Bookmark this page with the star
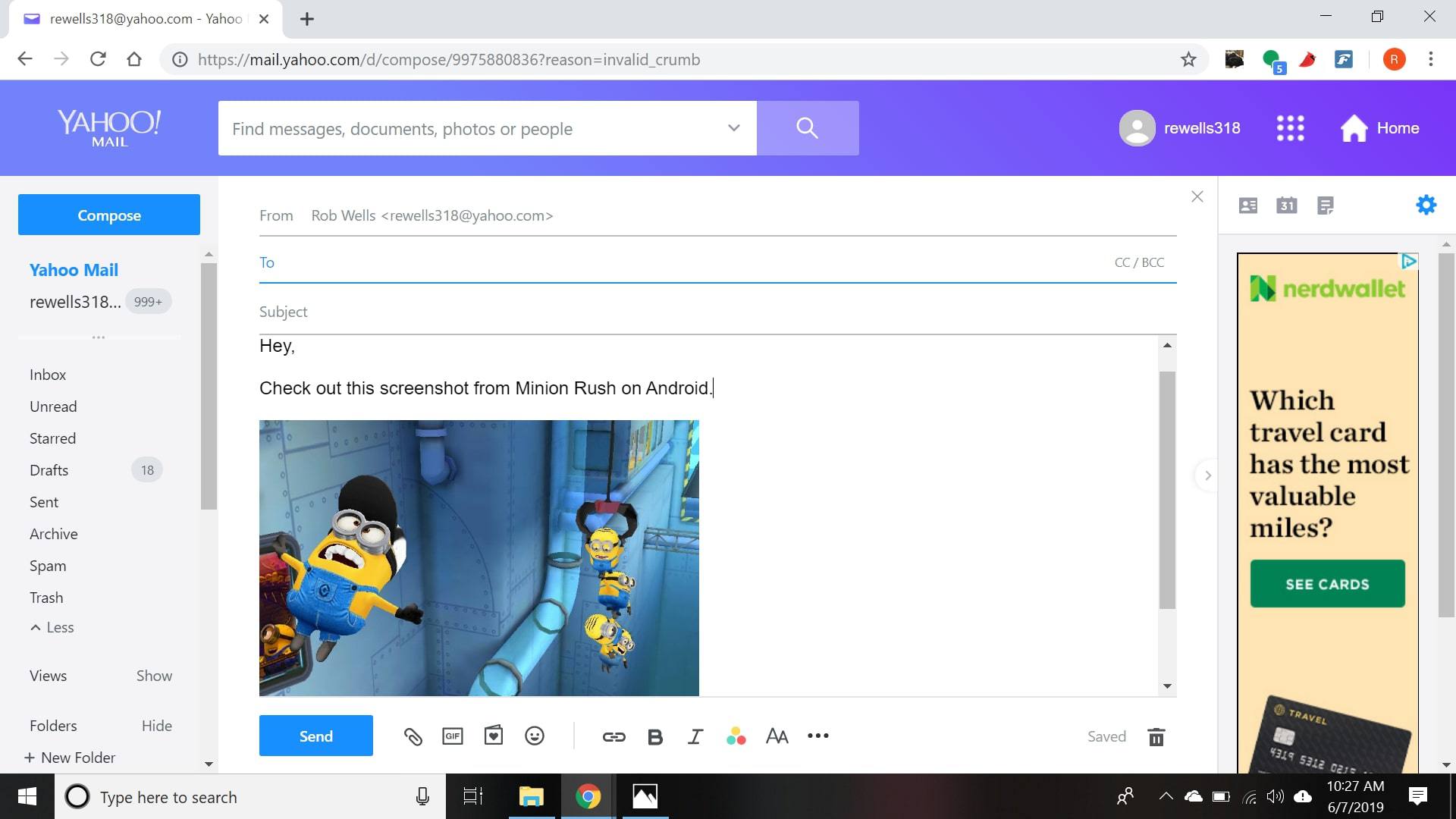This screenshot has width=1456, height=819. tap(1188, 59)
